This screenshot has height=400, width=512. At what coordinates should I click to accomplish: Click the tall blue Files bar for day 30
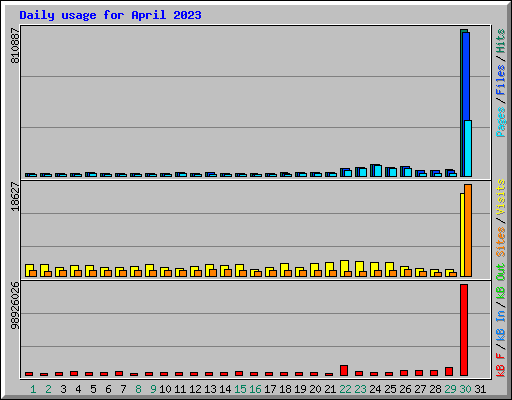click(x=466, y=76)
